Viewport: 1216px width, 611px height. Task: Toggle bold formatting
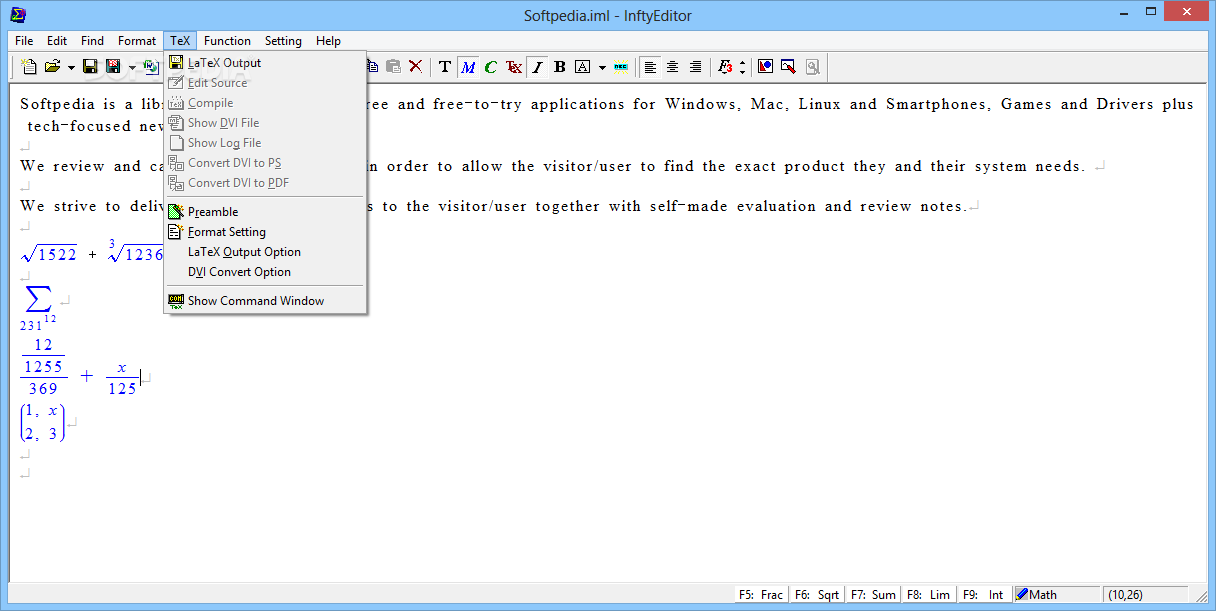coord(559,67)
